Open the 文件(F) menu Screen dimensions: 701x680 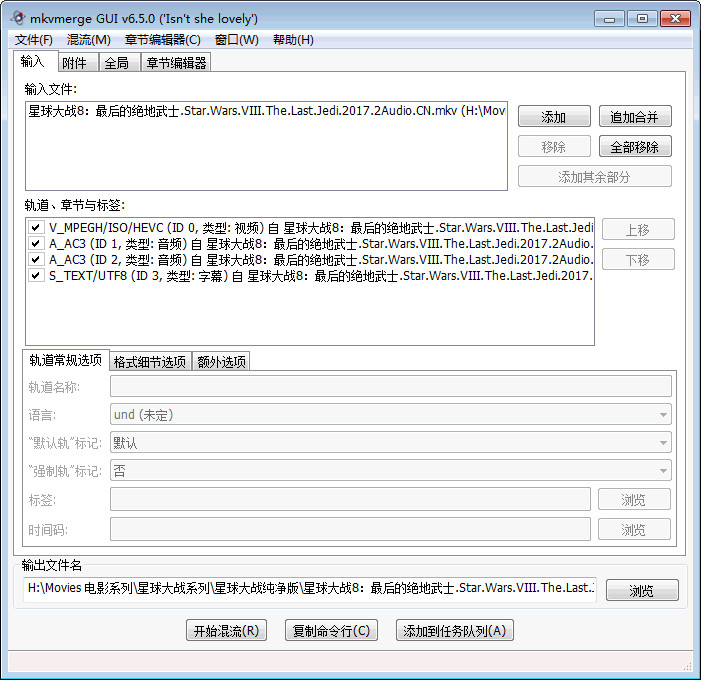tap(34, 40)
